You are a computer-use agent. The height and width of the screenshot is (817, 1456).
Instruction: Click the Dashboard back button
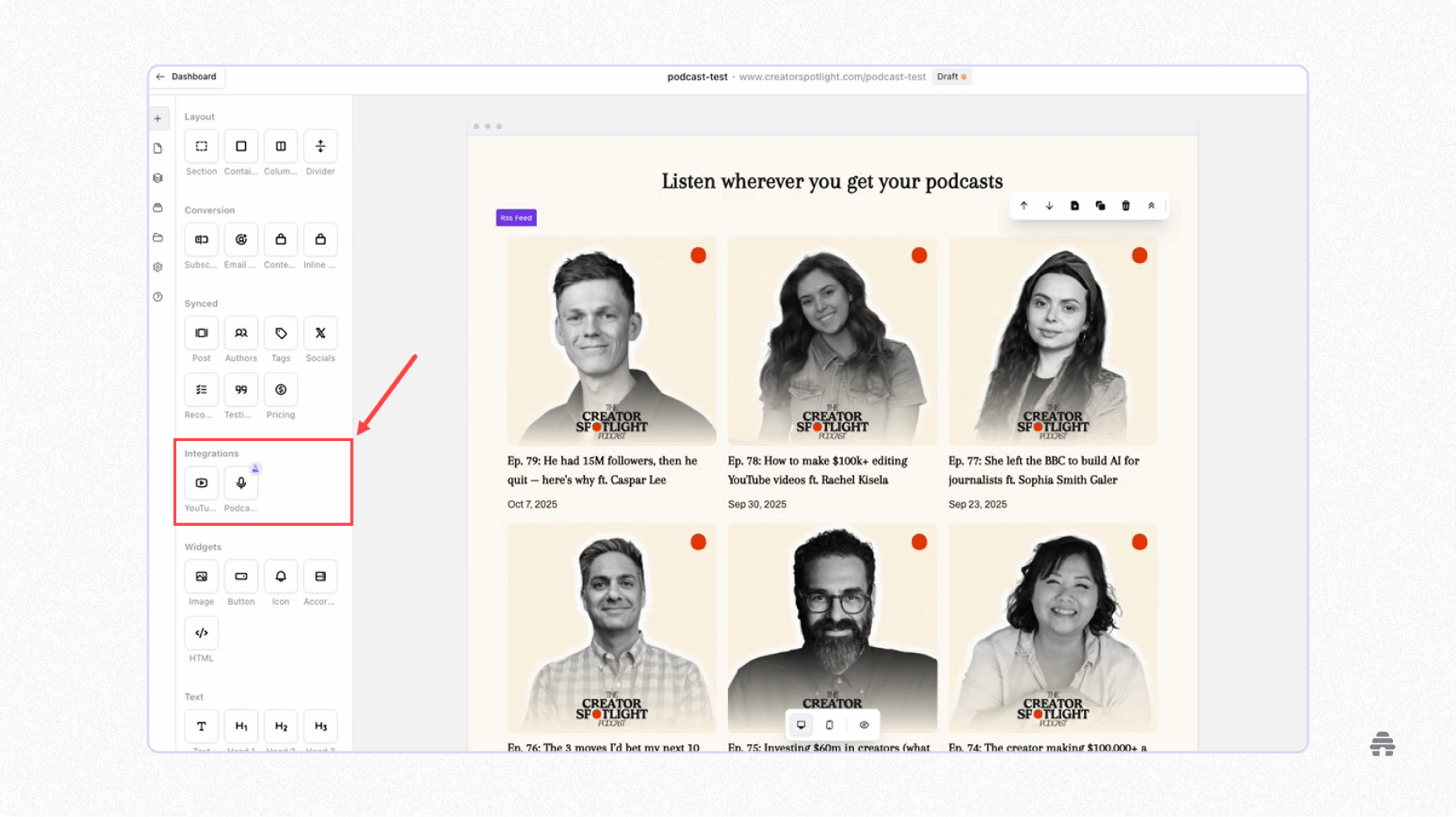[187, 76]
